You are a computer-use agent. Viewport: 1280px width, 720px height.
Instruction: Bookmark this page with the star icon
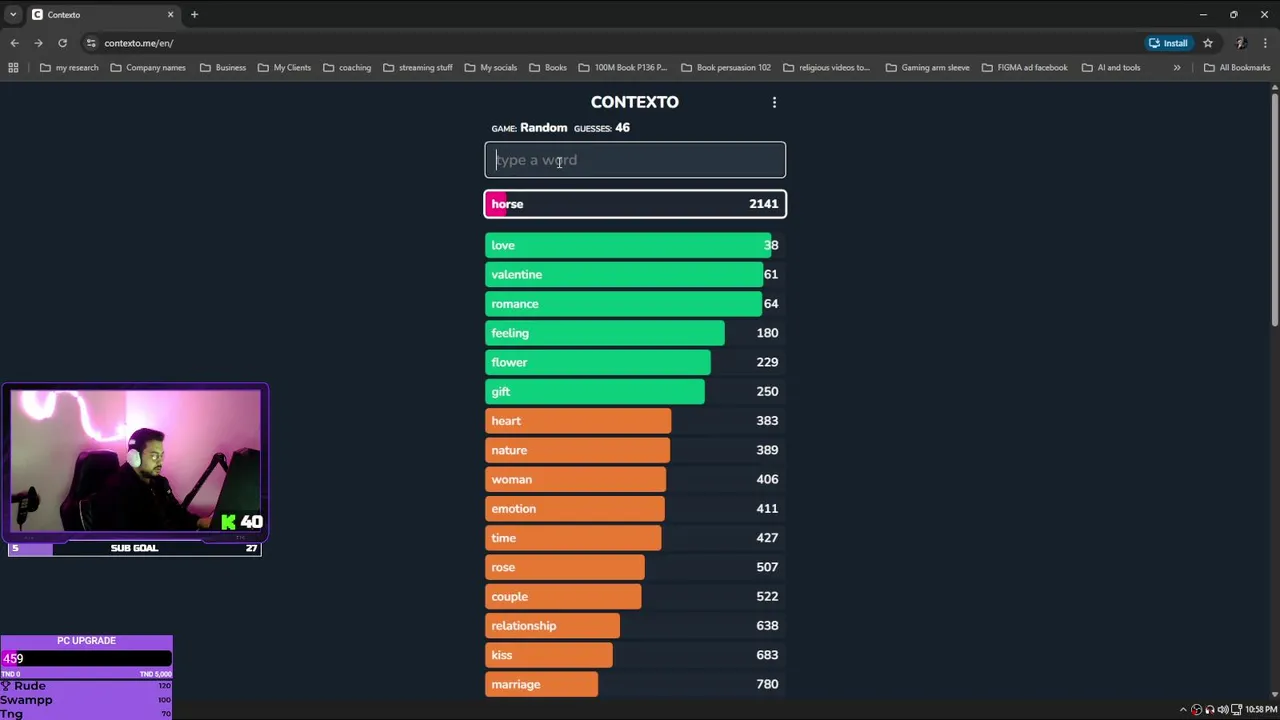1208,43
